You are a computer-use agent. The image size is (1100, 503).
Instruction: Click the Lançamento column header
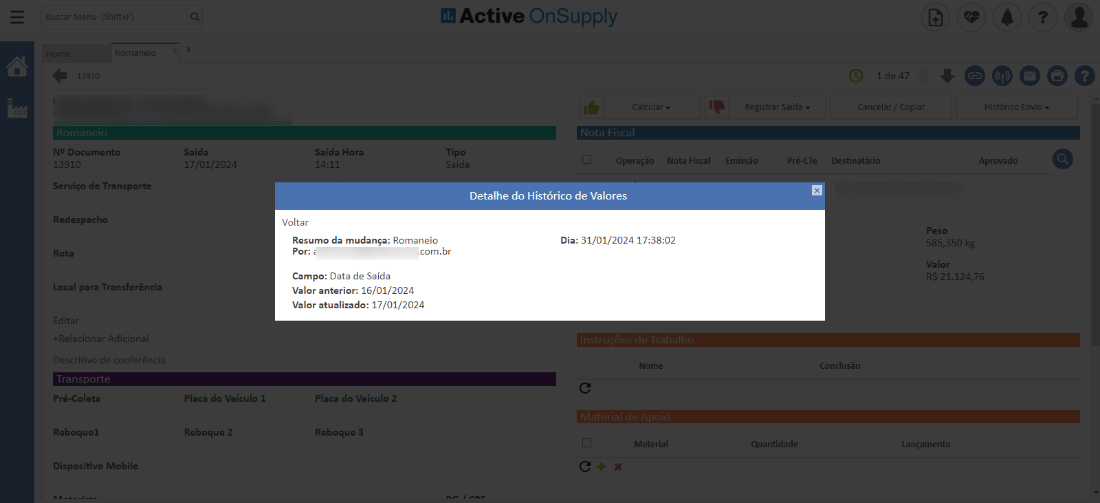926,444
